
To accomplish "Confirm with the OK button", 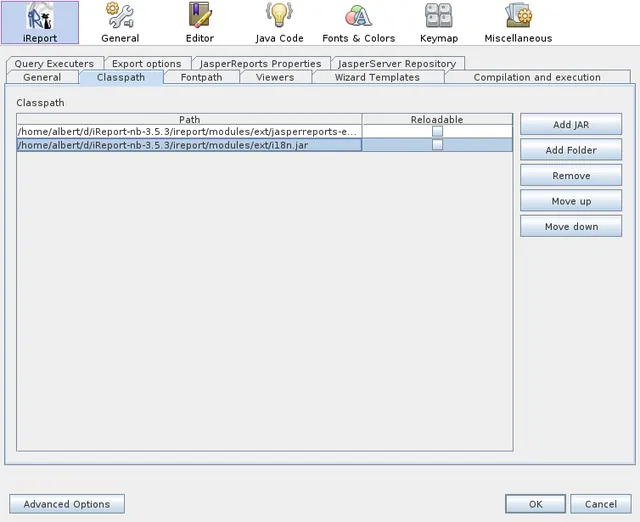I will point(536,504).
